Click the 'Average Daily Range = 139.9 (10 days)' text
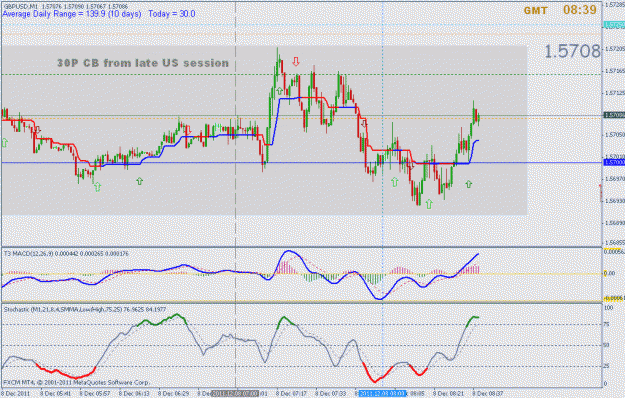This screenshot has height=398, width=625. click(72, 14)
